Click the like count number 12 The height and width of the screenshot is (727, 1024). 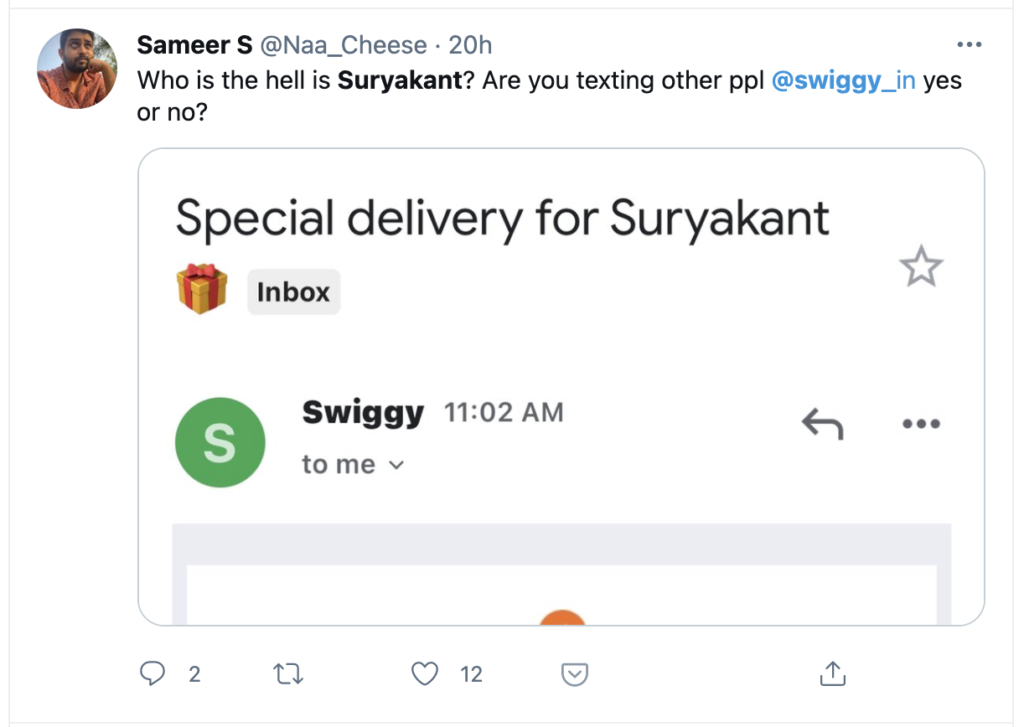click(x=471, y=674)
